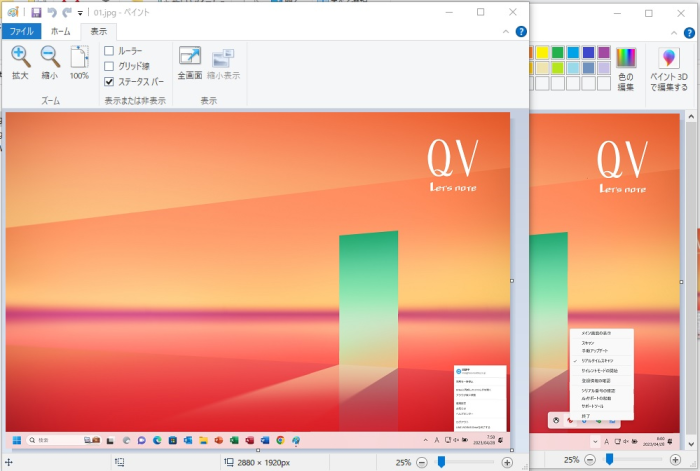Click canvas right-edge resize handle in front window

tap(512, 281)
